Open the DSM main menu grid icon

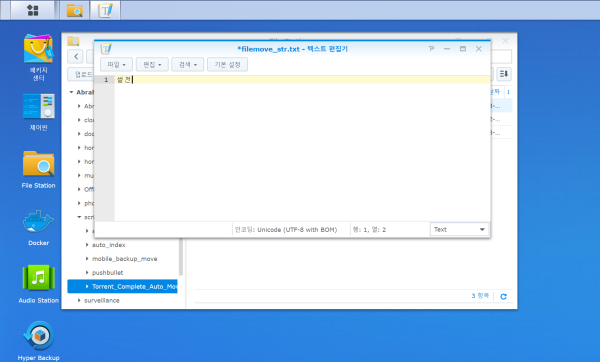[33, 10]
